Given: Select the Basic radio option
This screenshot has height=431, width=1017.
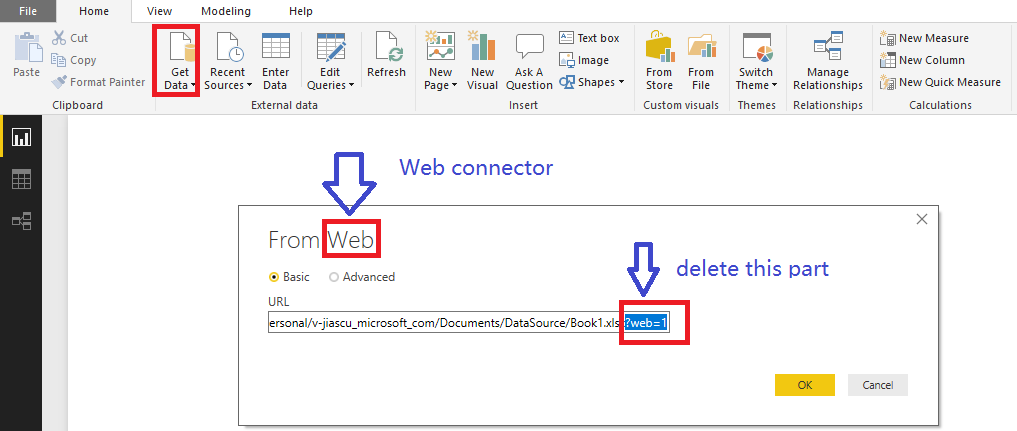Looking at the screenshot, I should click(x=275, y=277).
